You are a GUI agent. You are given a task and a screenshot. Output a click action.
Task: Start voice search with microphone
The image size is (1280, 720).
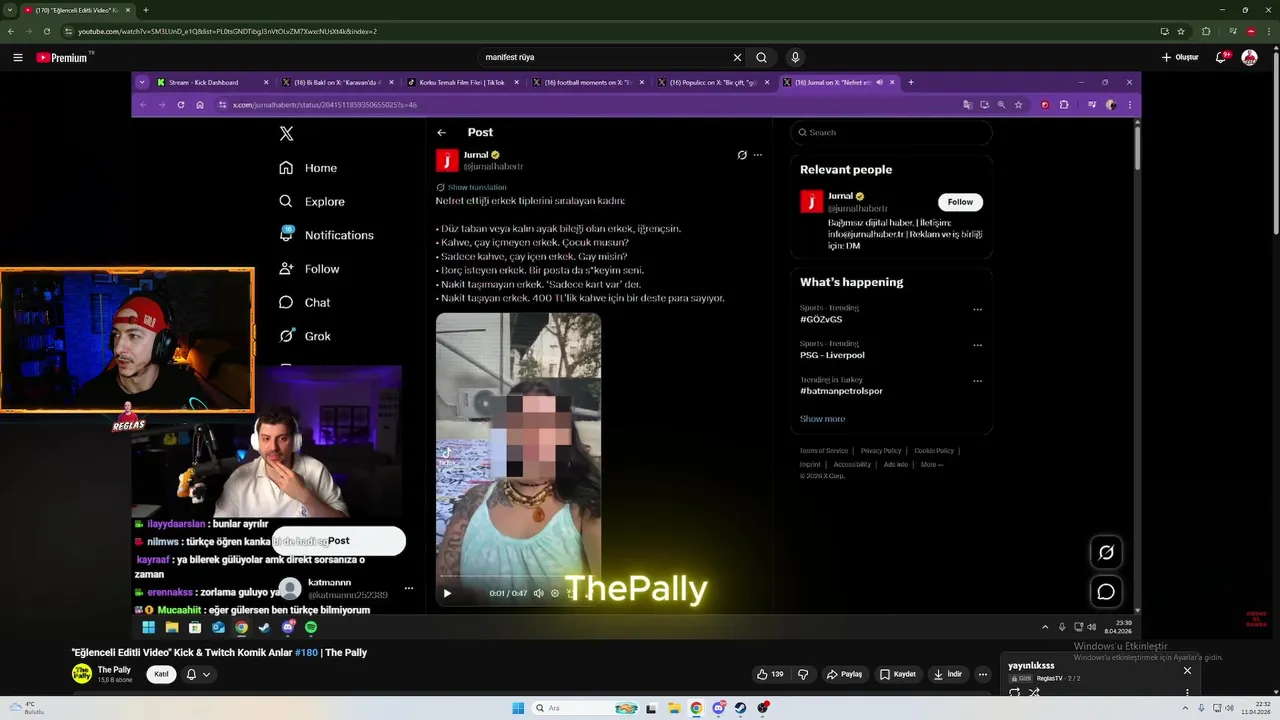click(795, 58)
